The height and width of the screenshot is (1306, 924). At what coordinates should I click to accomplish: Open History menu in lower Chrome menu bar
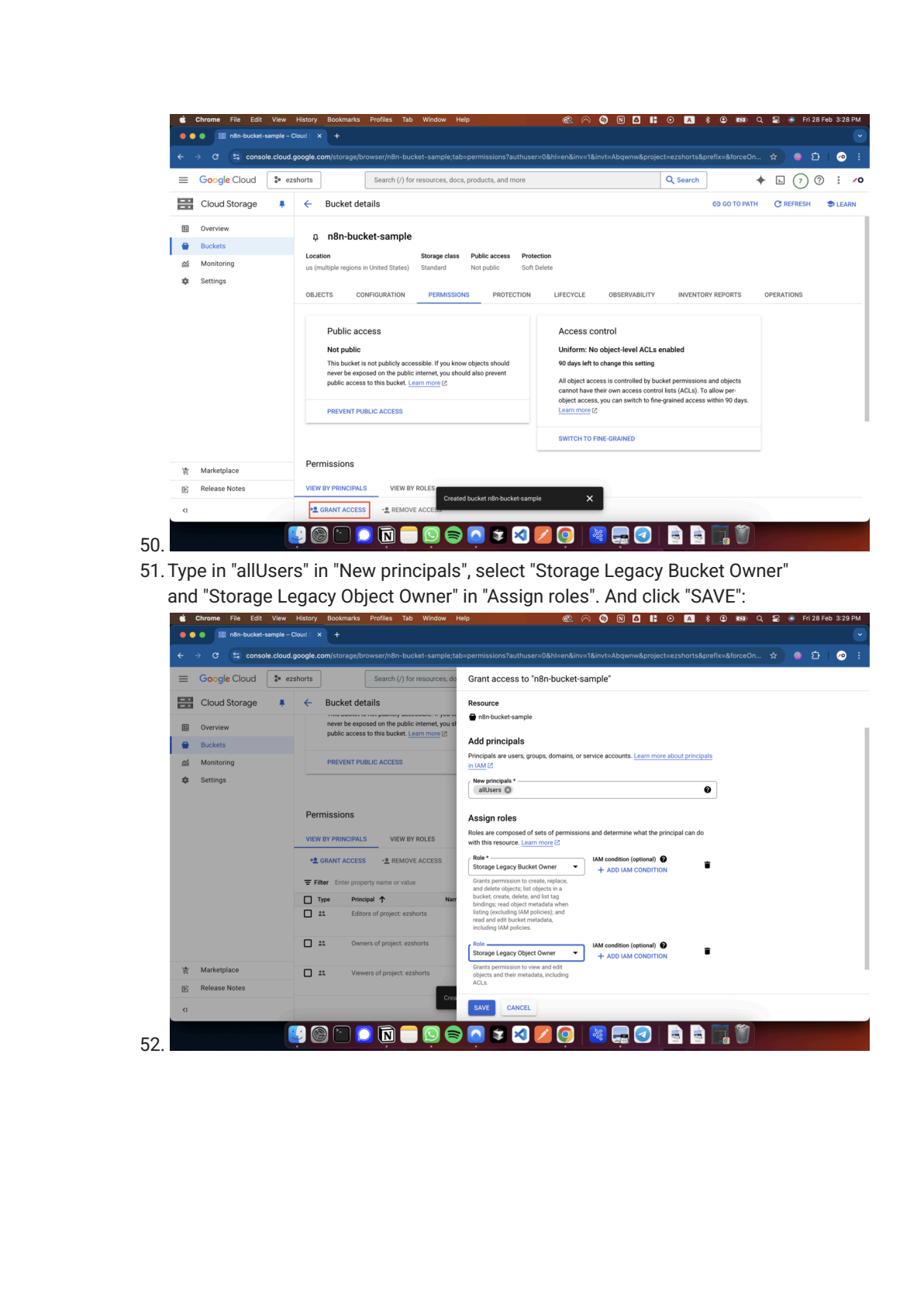pyautogui.click(x=306, y=619)
